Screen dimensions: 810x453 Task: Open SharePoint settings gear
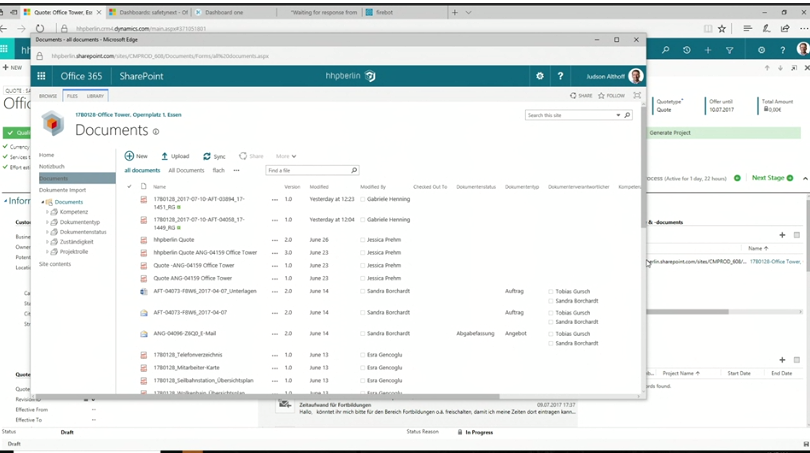click(x=540, y=76)
